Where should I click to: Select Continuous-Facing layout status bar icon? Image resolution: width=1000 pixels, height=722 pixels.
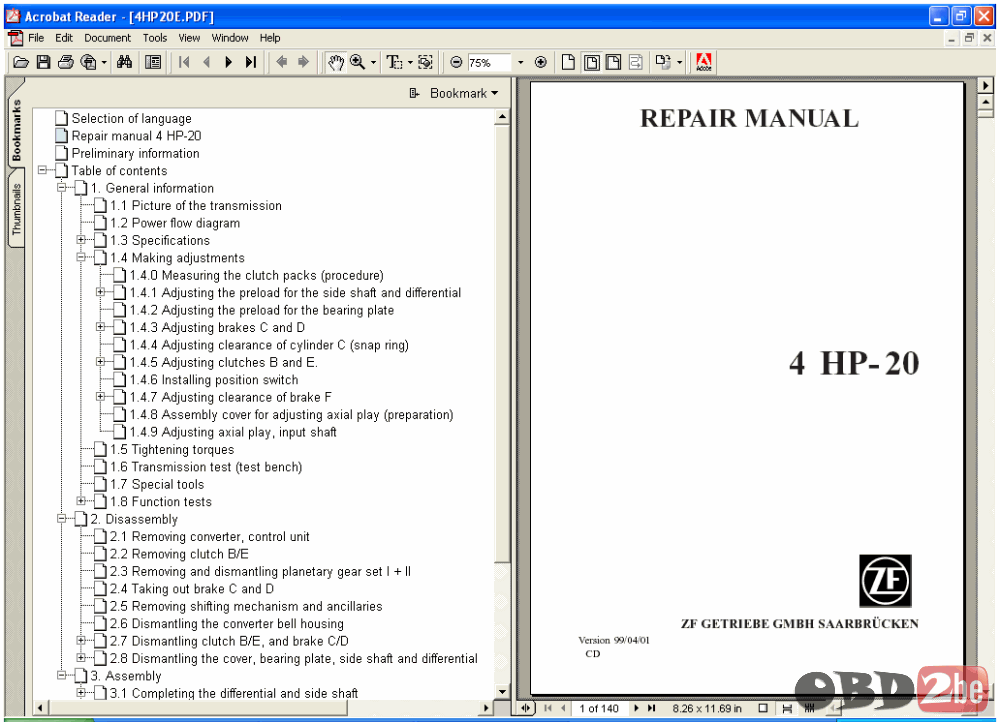tap(809, 708)
